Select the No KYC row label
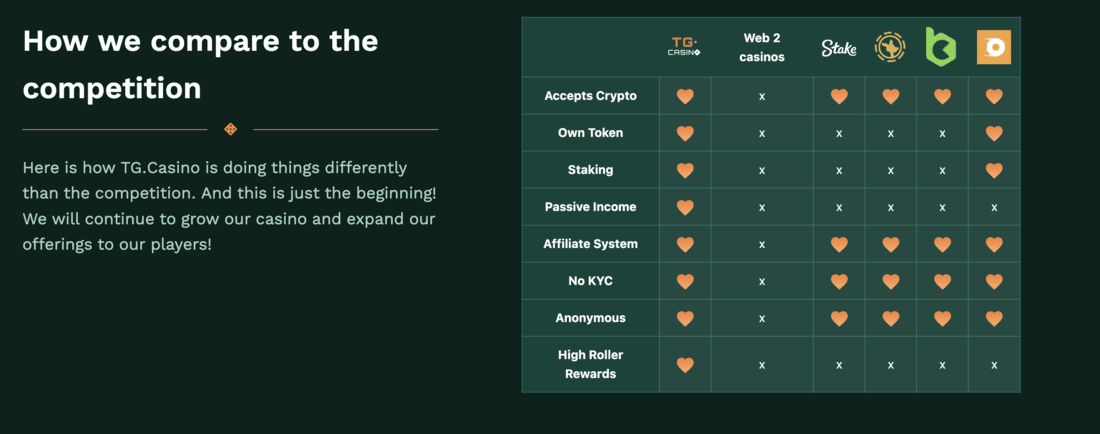This screenshot has width=1100, height=434. click(x=591, y=281)
